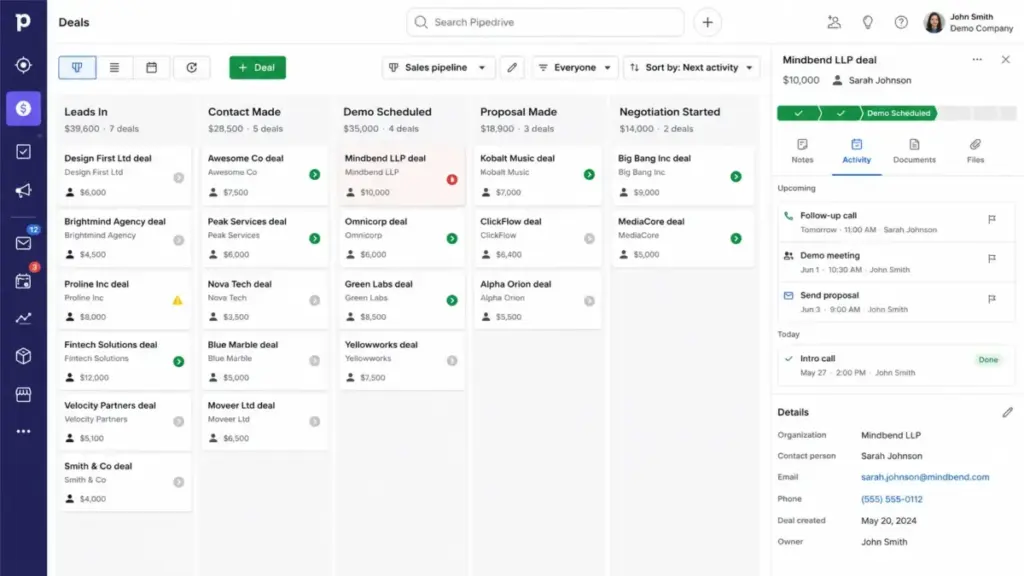Open the Pipedrive logo home
This screenshot has height=576, width=1024.
(23, 22)
